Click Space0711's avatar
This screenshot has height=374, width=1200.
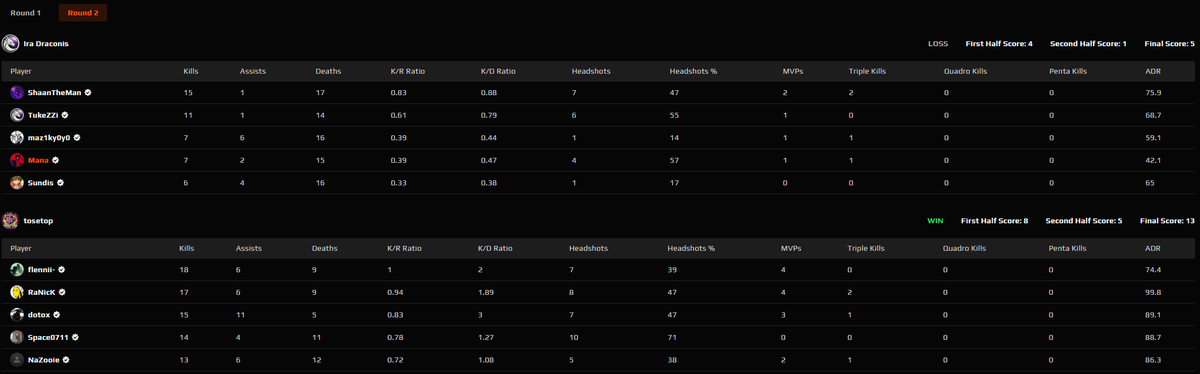pyautogui.click(x=17, y=337)
